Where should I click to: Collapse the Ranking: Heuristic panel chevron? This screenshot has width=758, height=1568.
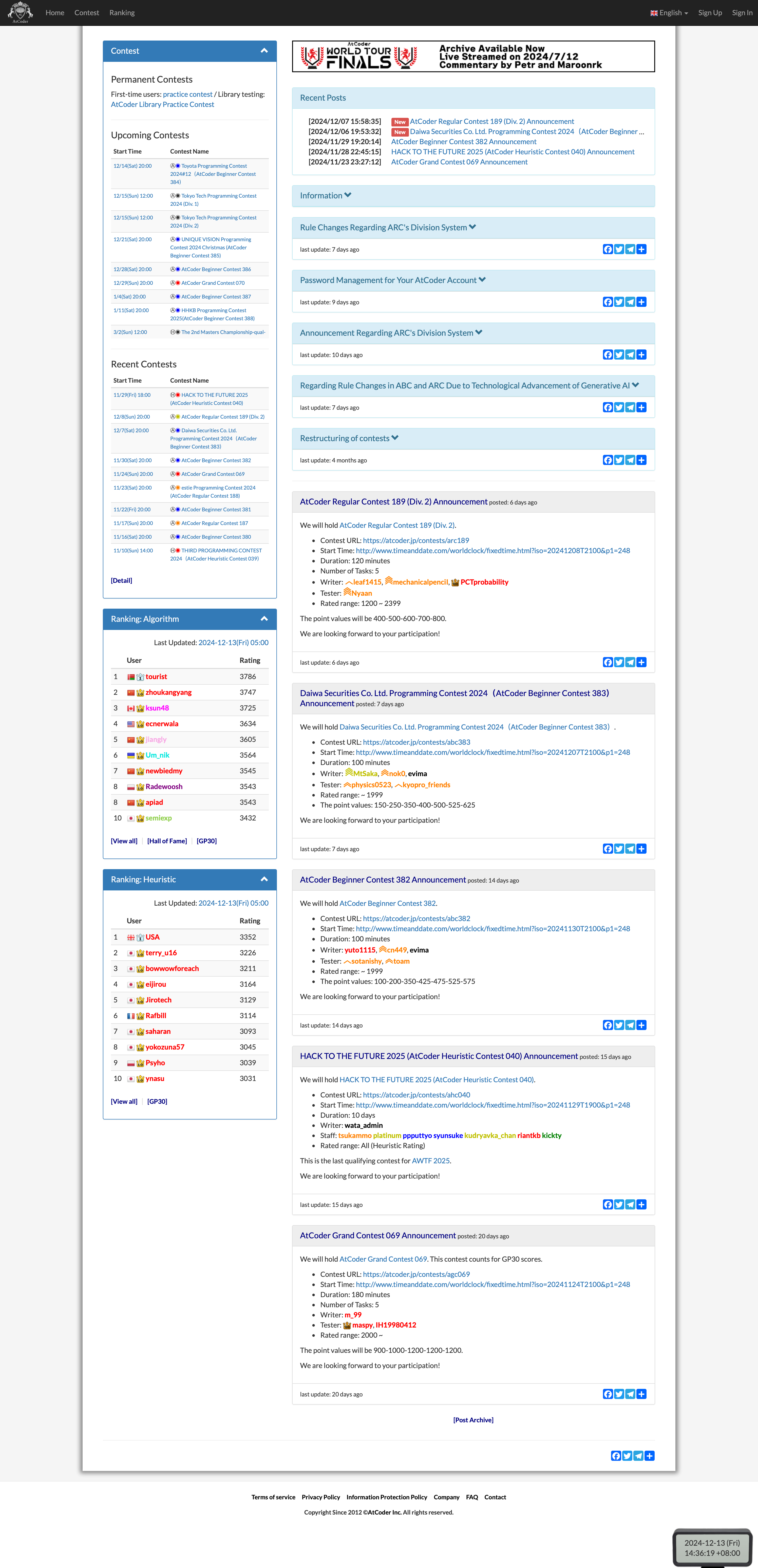tap(264, 880)
